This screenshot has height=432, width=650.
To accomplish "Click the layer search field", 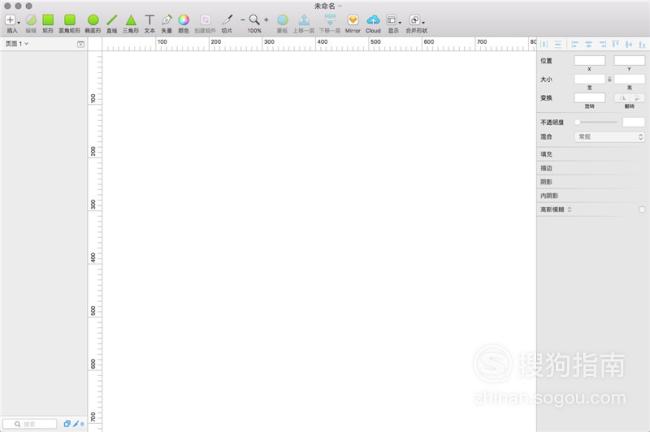I will point(30,424).
